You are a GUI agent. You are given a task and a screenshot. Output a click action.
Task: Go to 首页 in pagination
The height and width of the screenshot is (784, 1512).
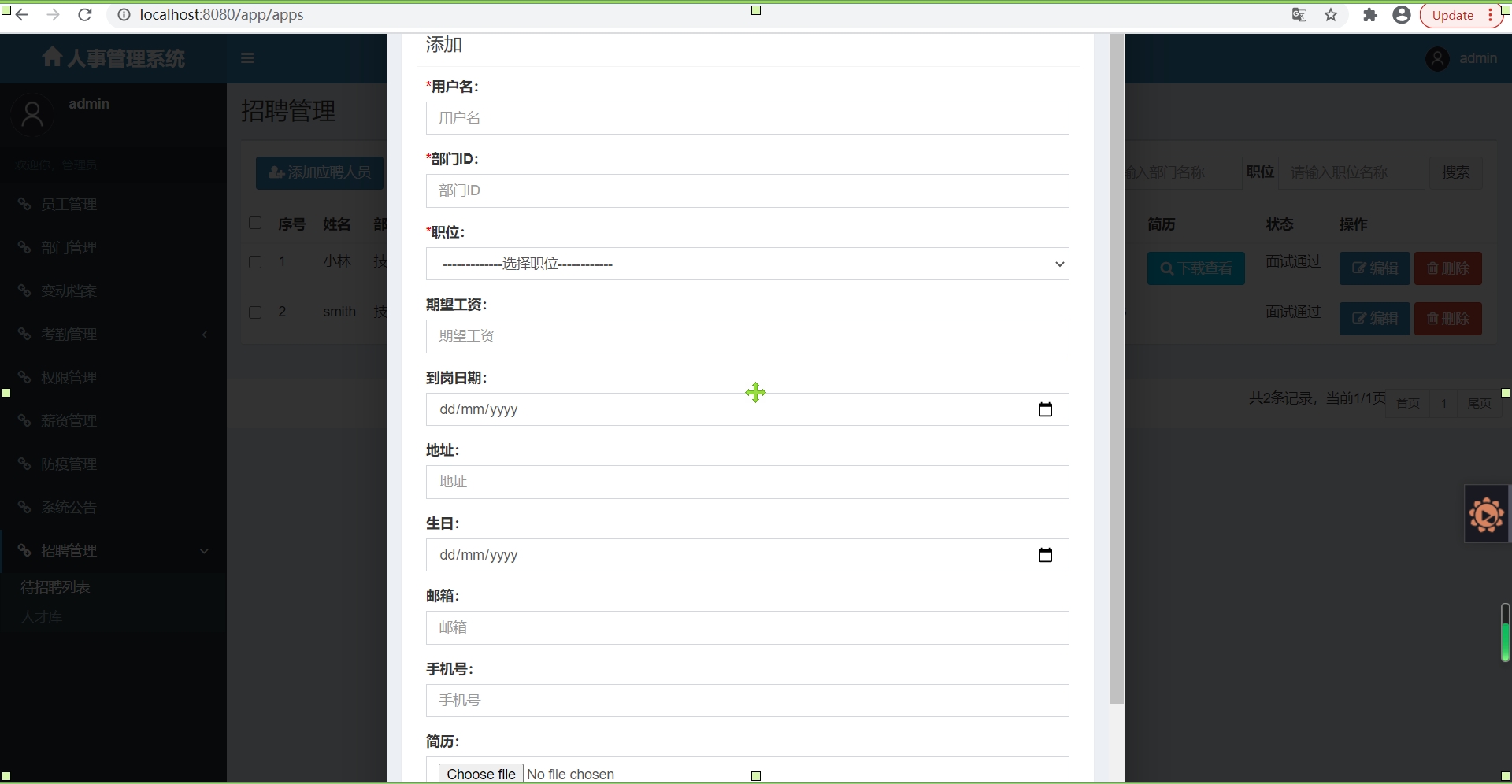pyautogui.click(x=1407, y=403)
